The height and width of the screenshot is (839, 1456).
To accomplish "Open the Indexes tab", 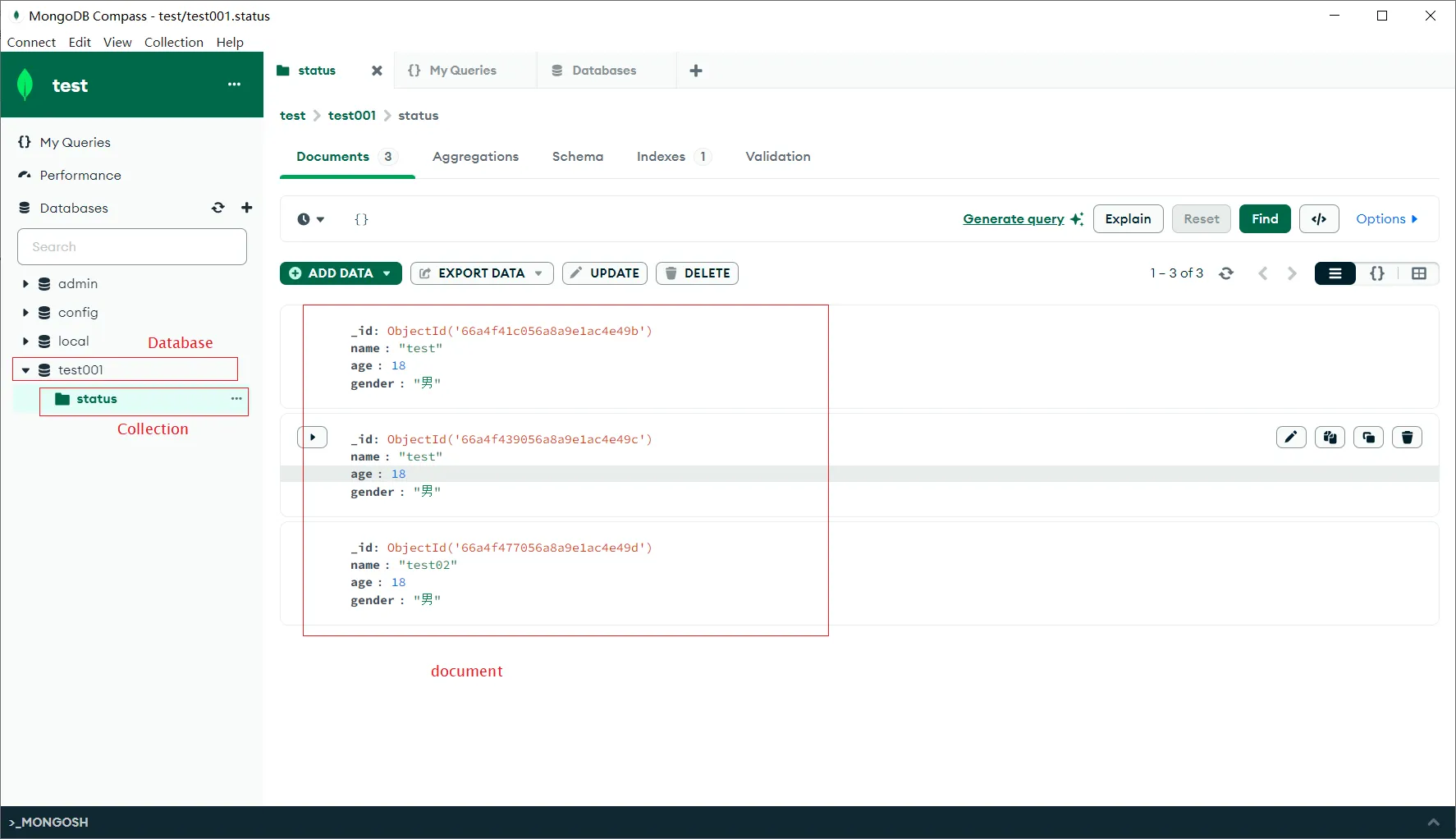I will pos(673,157).
